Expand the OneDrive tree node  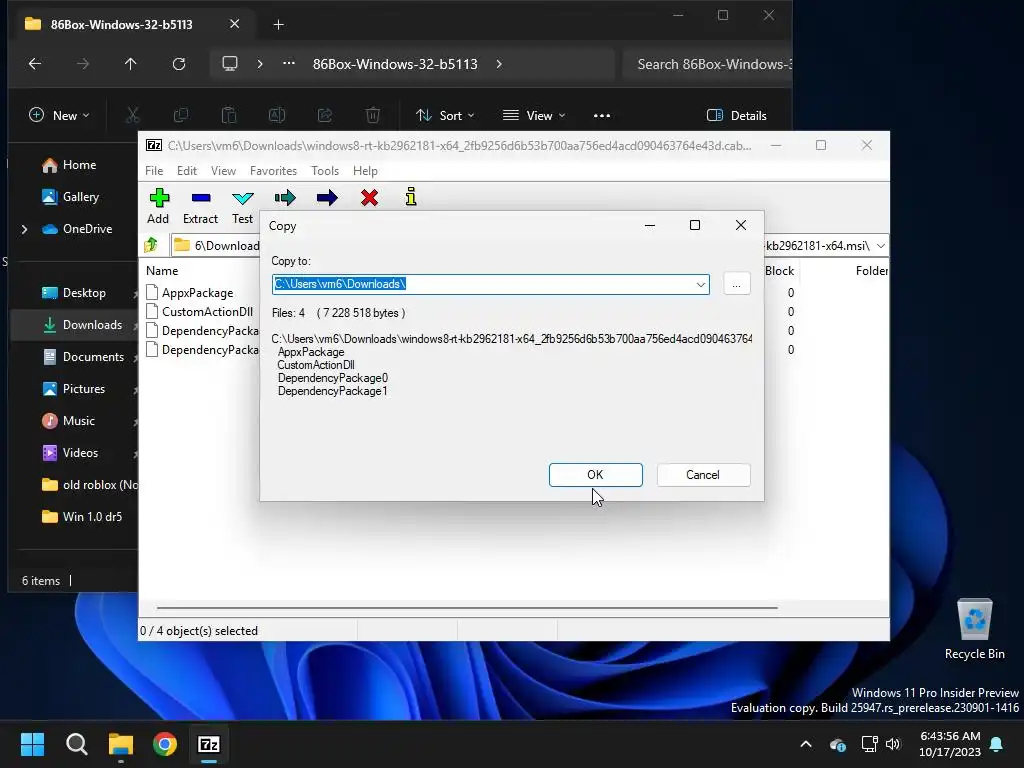coord(24,229)
